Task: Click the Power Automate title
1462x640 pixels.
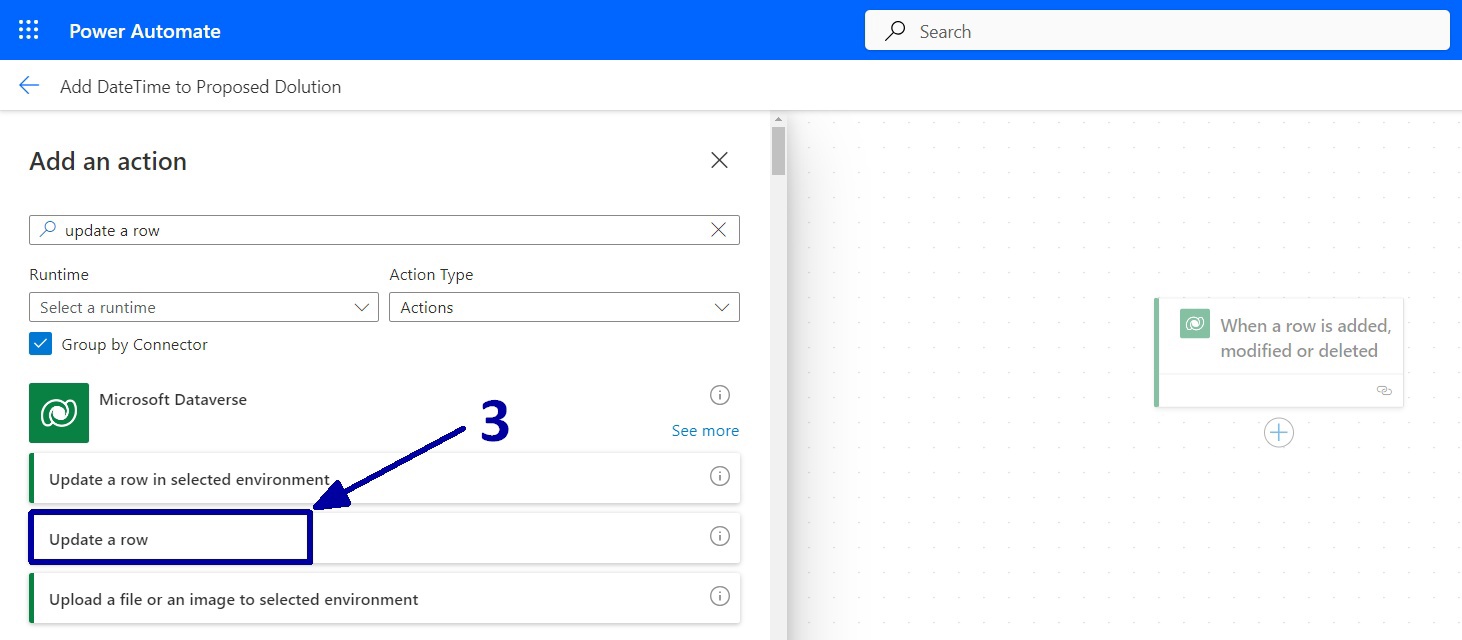Action: coord(145,31)
